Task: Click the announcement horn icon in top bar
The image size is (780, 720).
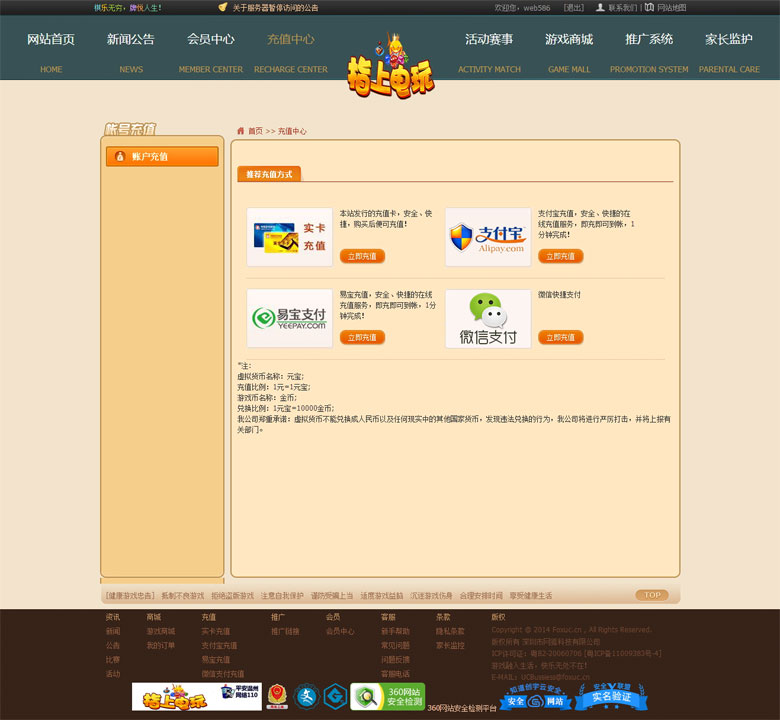Action: [223, 7]
